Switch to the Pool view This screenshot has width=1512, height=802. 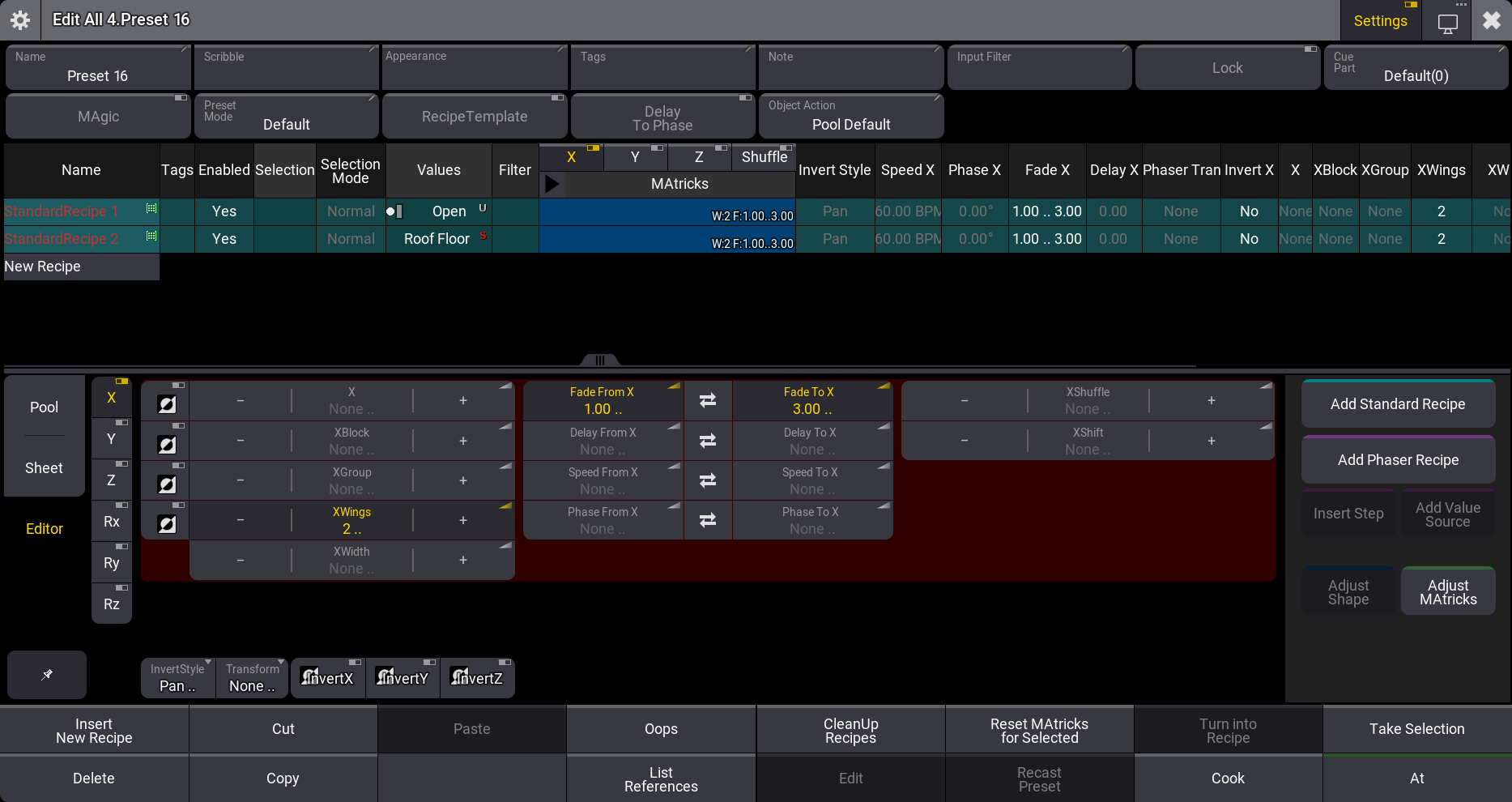tap(45, 407)
